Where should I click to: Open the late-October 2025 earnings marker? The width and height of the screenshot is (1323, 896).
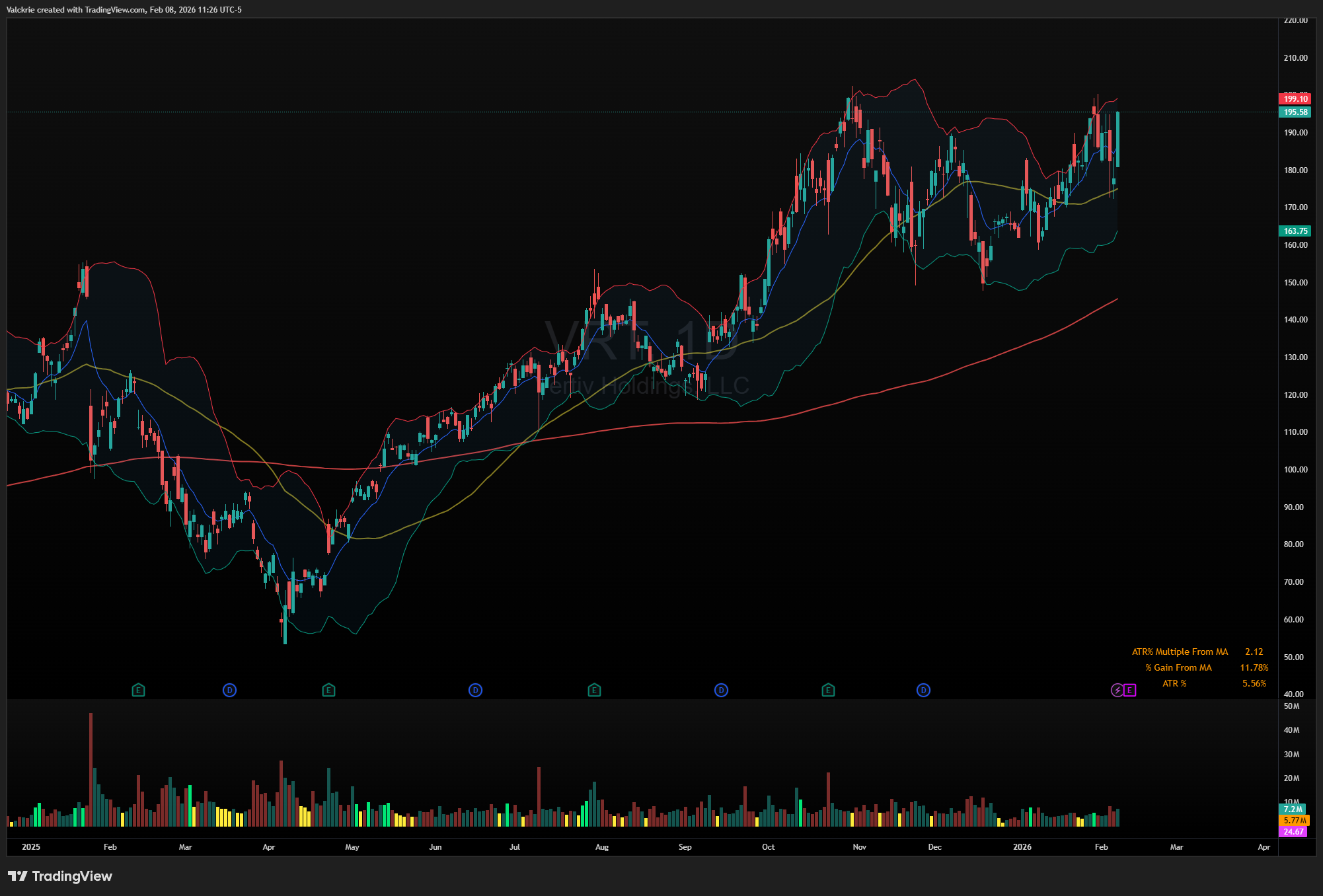828,691
